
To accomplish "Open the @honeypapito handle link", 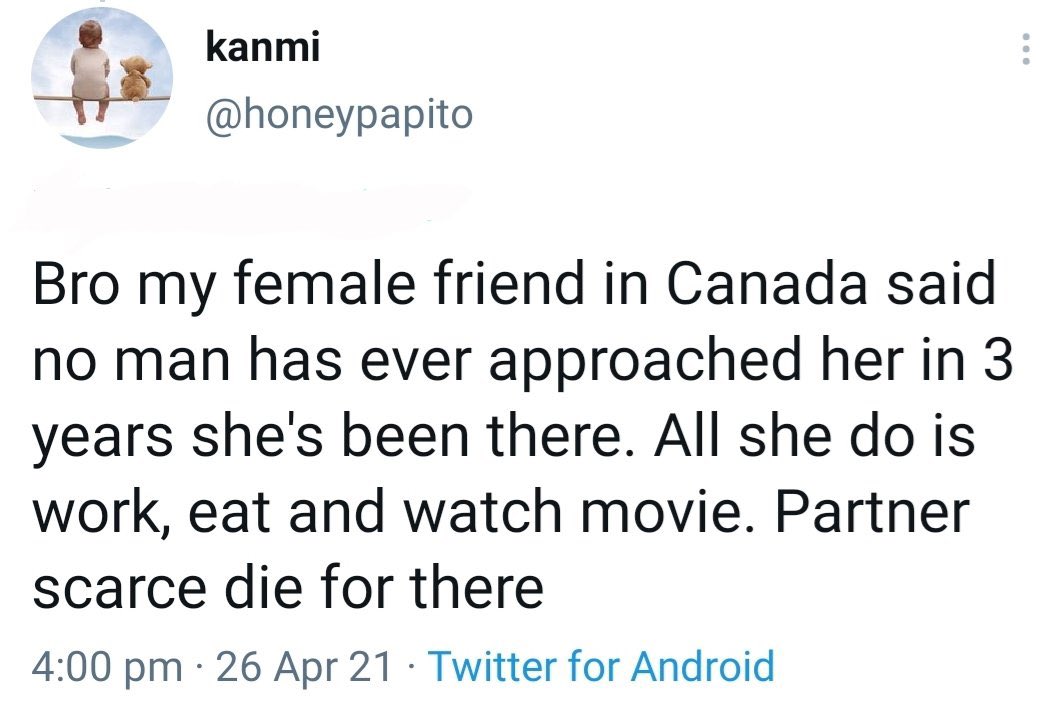I will 339,115.
